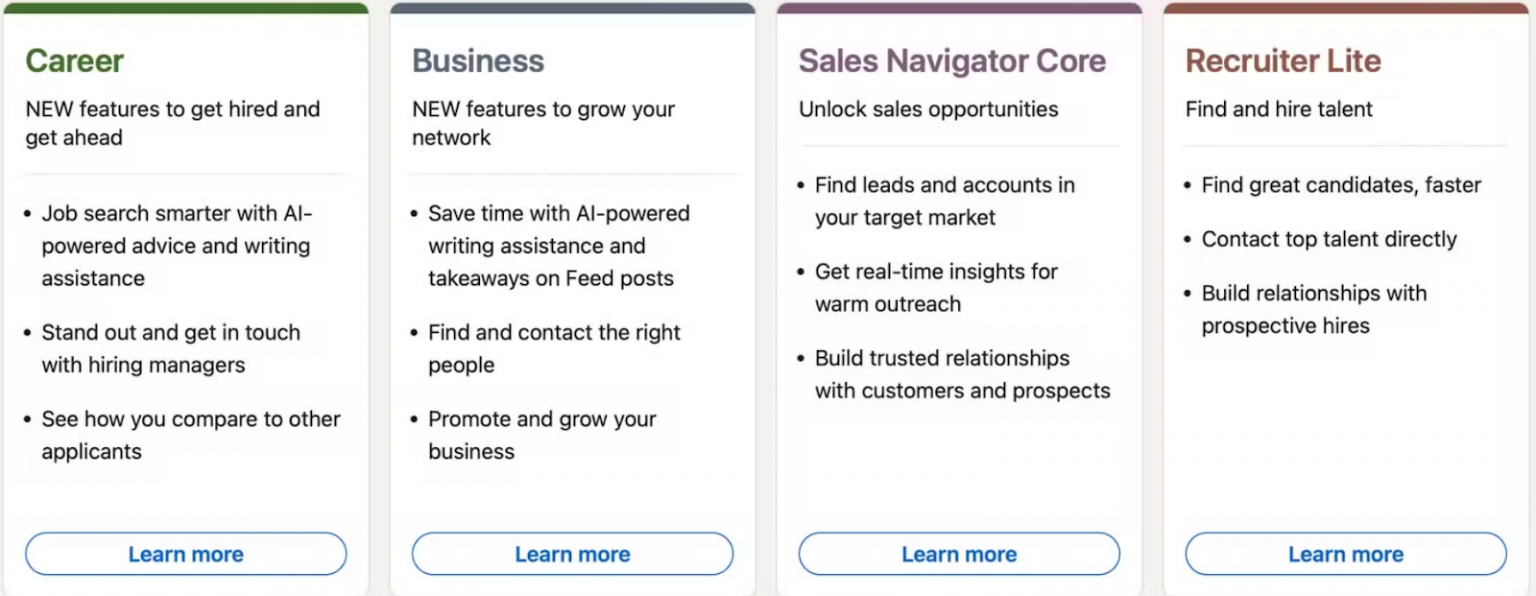
Task: Click the 'Contact top talent directly' bullet point
Action: pos(1330,239)
